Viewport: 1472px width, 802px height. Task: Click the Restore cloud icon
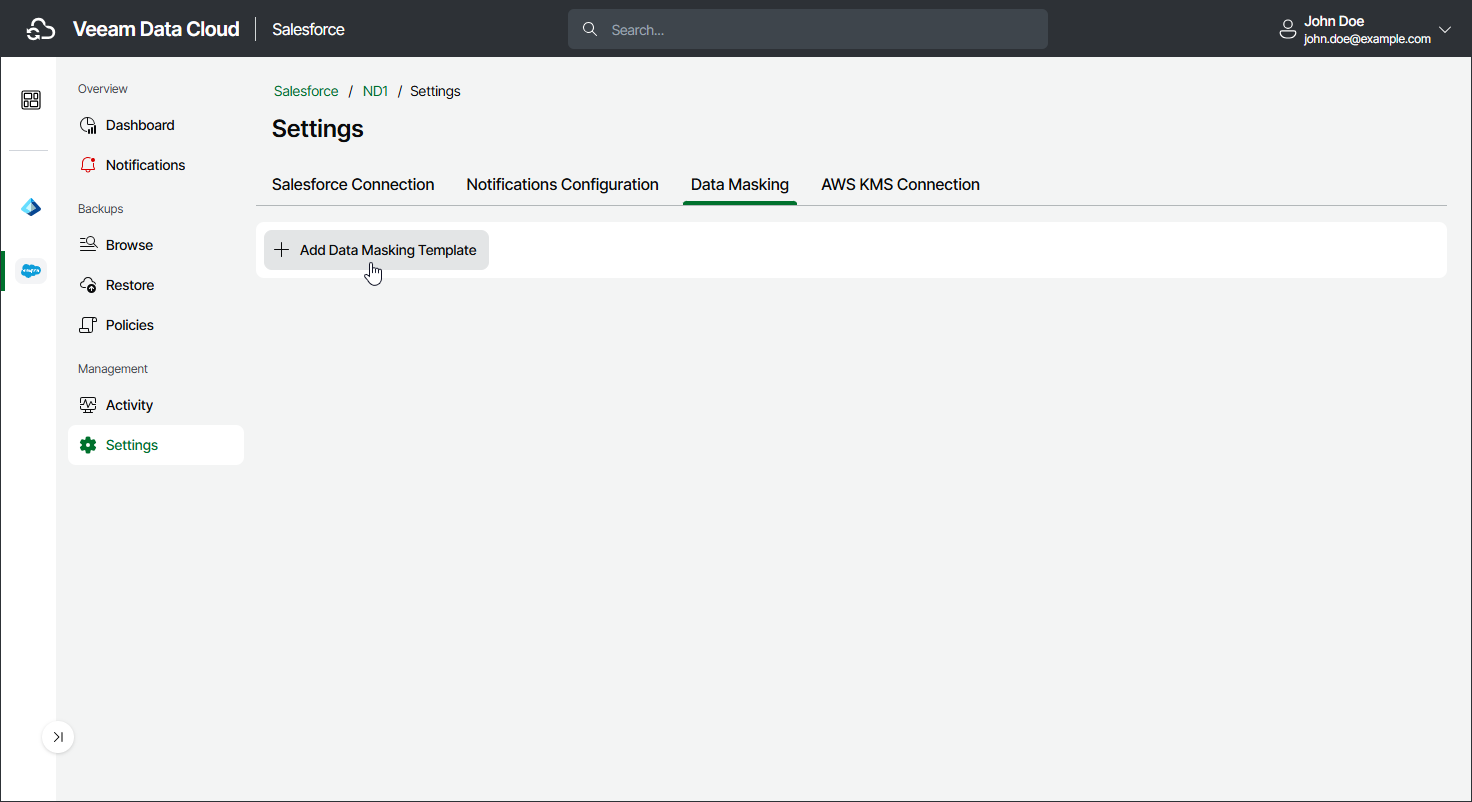click(x=88, y=285)
